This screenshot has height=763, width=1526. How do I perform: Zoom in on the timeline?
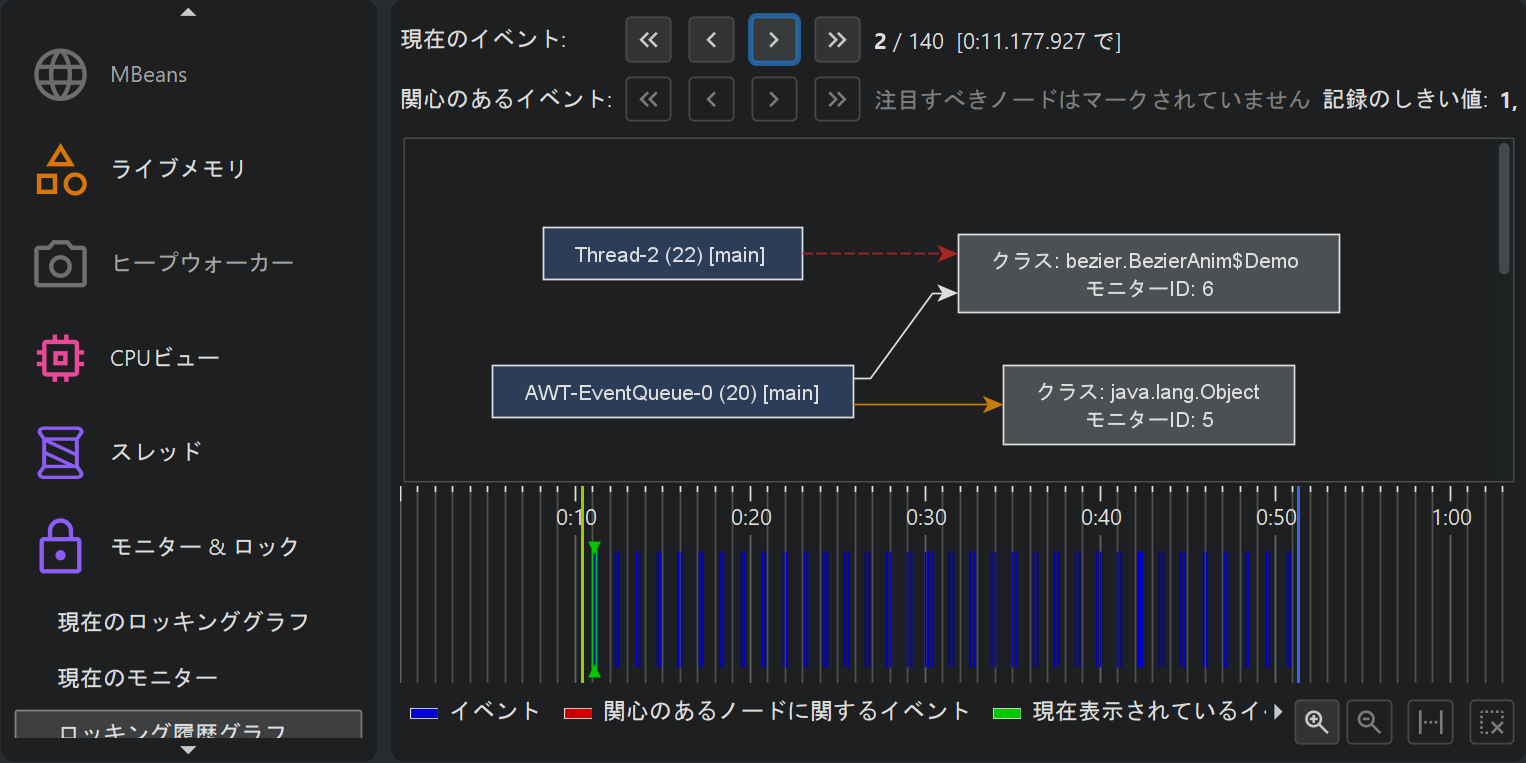(1317, 722)
